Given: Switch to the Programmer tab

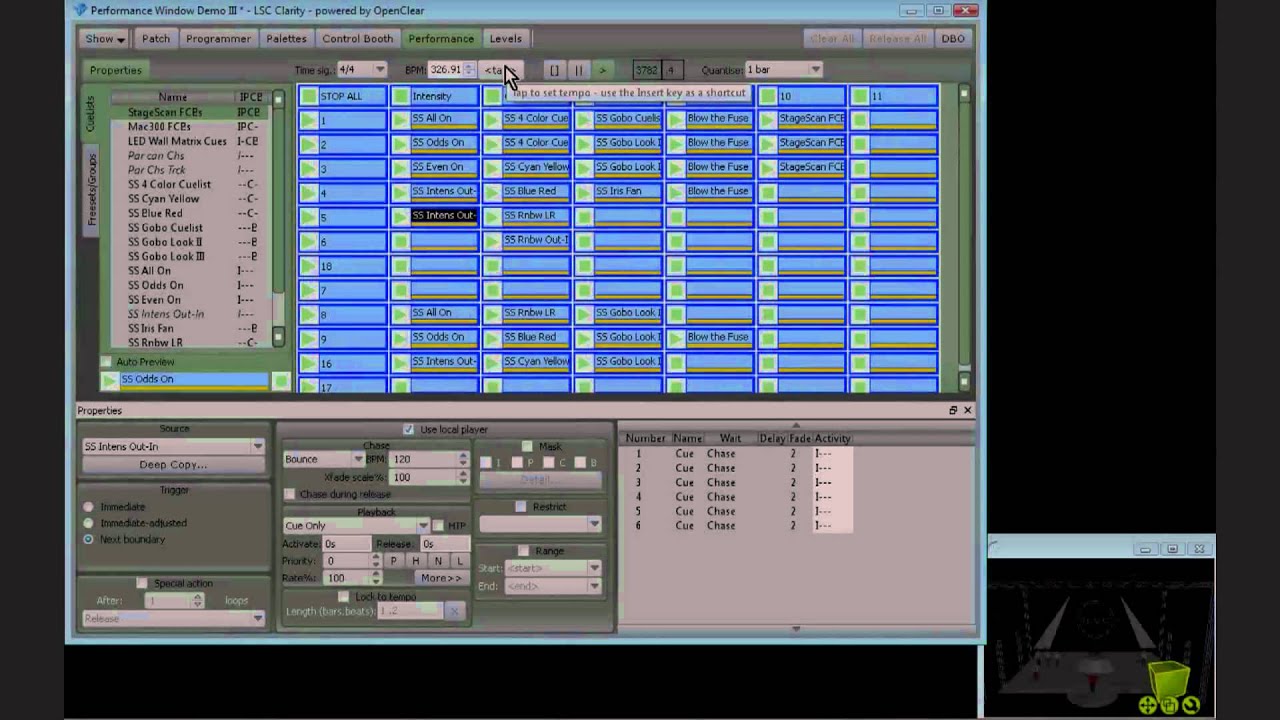Looking at the screenshot, I should point(218,39).
